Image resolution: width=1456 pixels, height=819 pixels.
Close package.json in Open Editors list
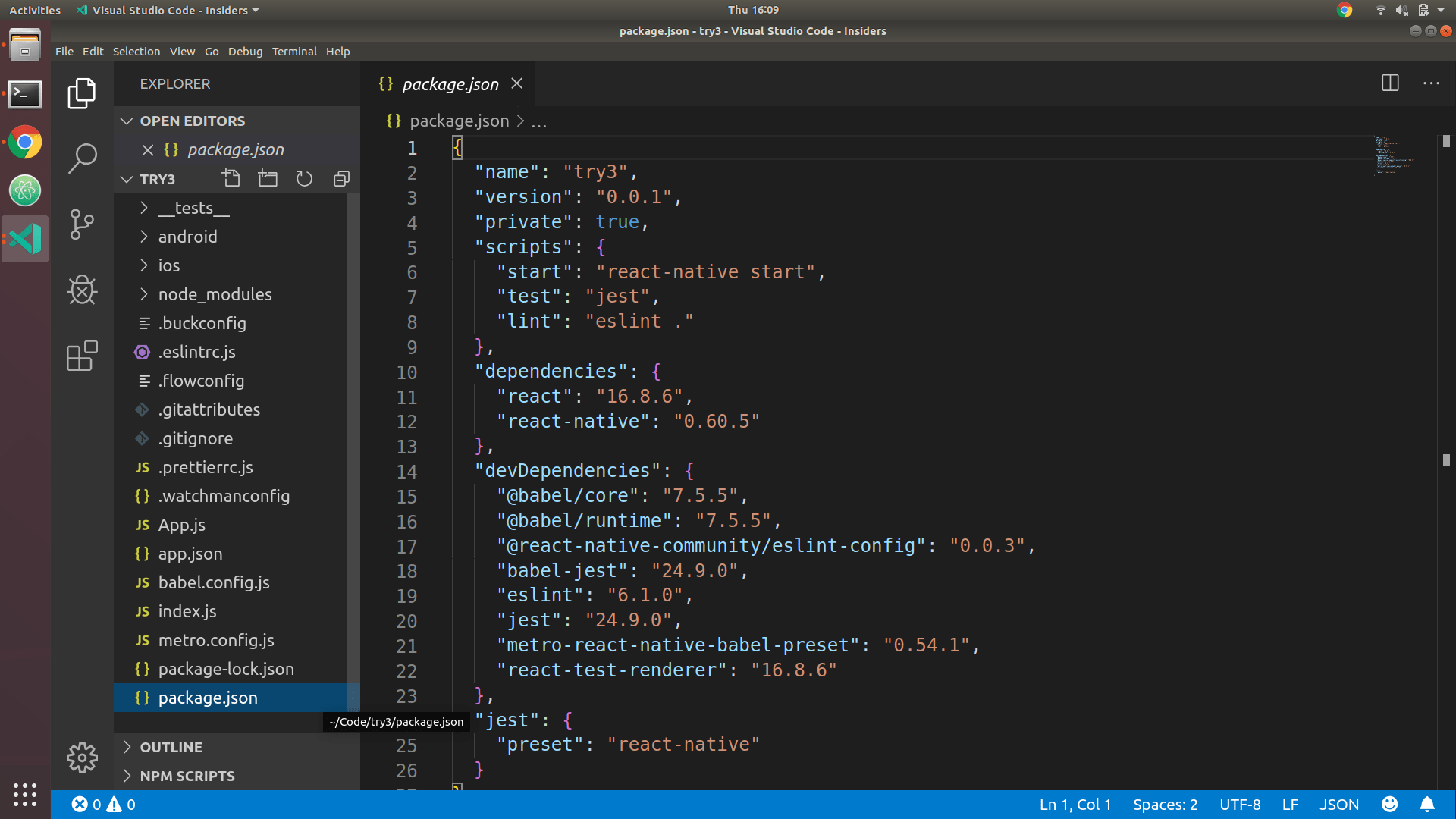point(148,150)
